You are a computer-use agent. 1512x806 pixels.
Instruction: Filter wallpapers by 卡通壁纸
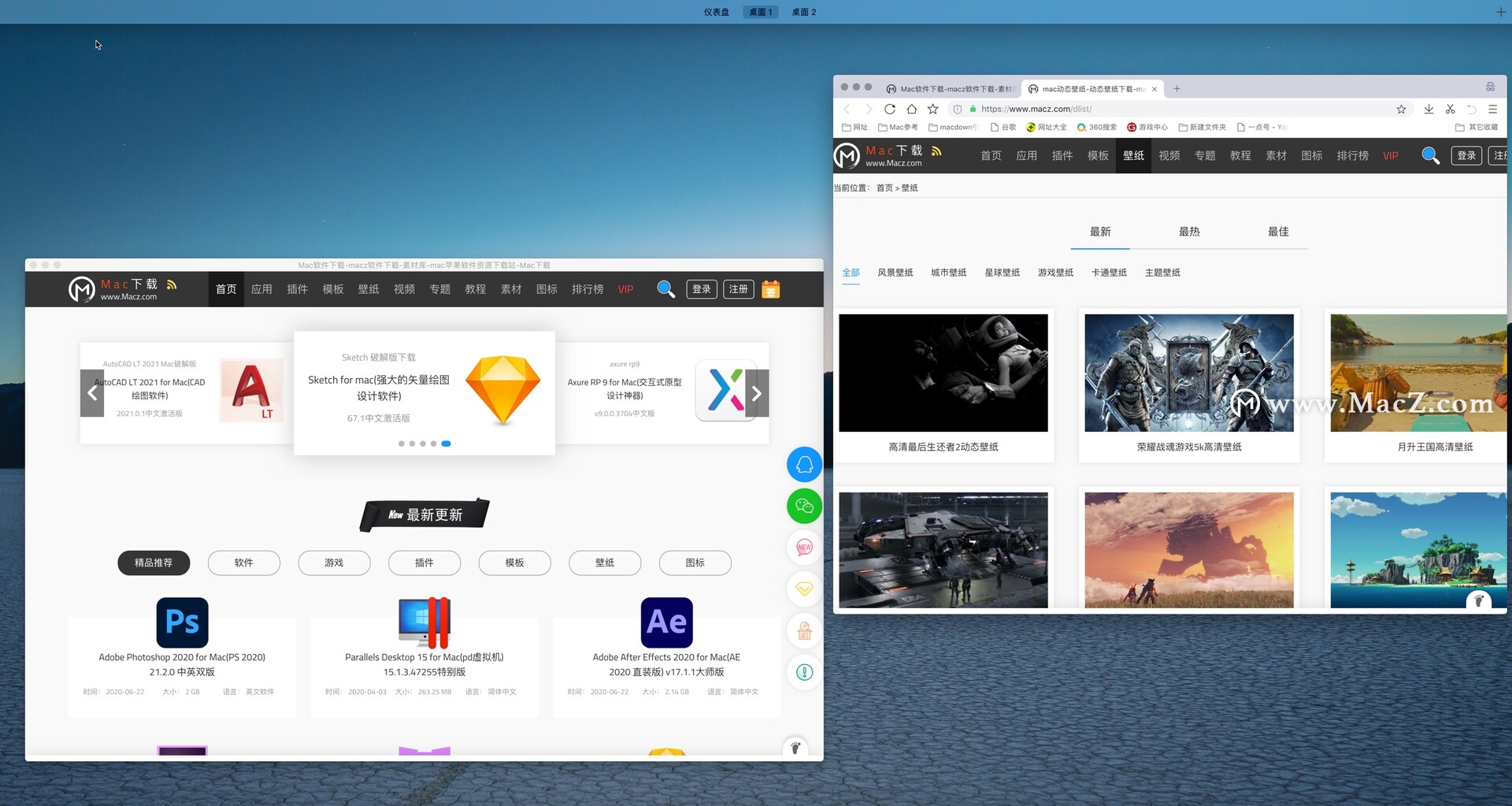click(x=1109, y=273)
